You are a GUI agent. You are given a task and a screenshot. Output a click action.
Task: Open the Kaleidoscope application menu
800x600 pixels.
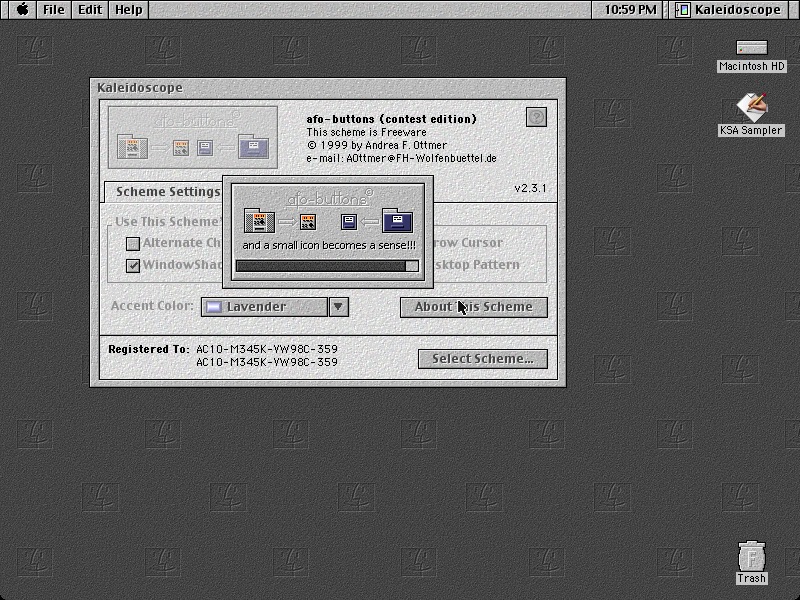click(731, 10)
